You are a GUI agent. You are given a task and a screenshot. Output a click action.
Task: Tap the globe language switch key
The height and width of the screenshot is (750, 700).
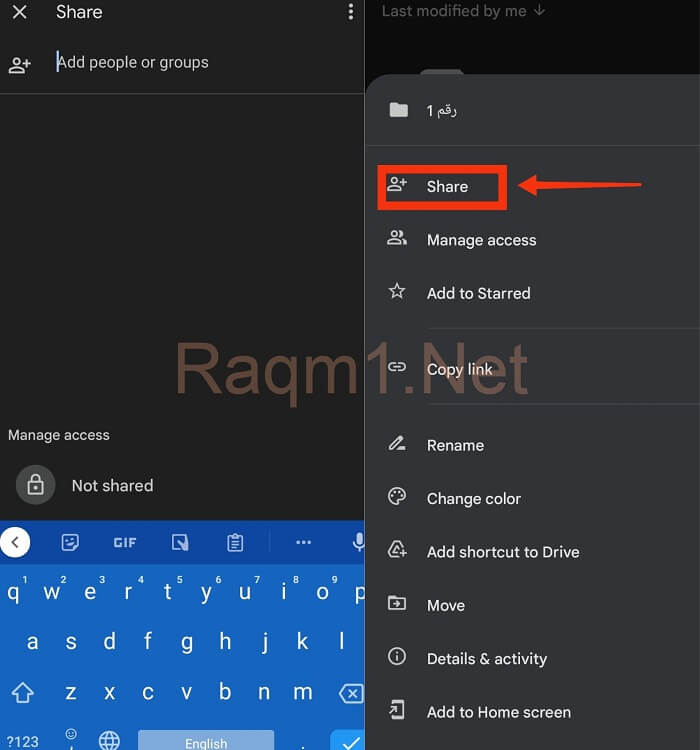(x=109, y=740)
